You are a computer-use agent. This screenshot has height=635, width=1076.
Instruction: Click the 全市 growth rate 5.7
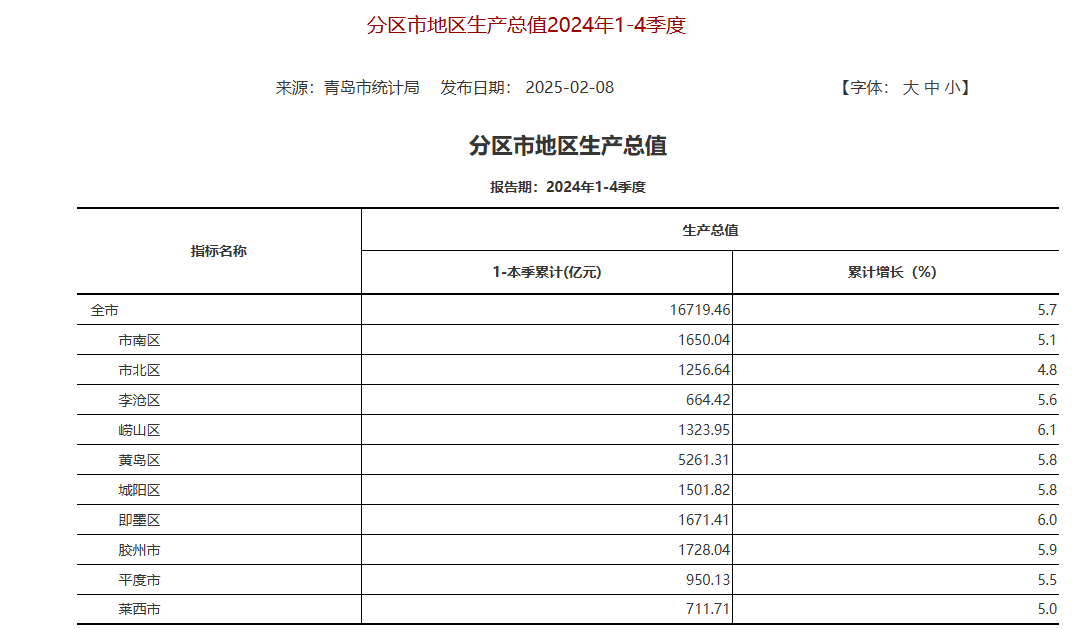[x=1047, y=310]
